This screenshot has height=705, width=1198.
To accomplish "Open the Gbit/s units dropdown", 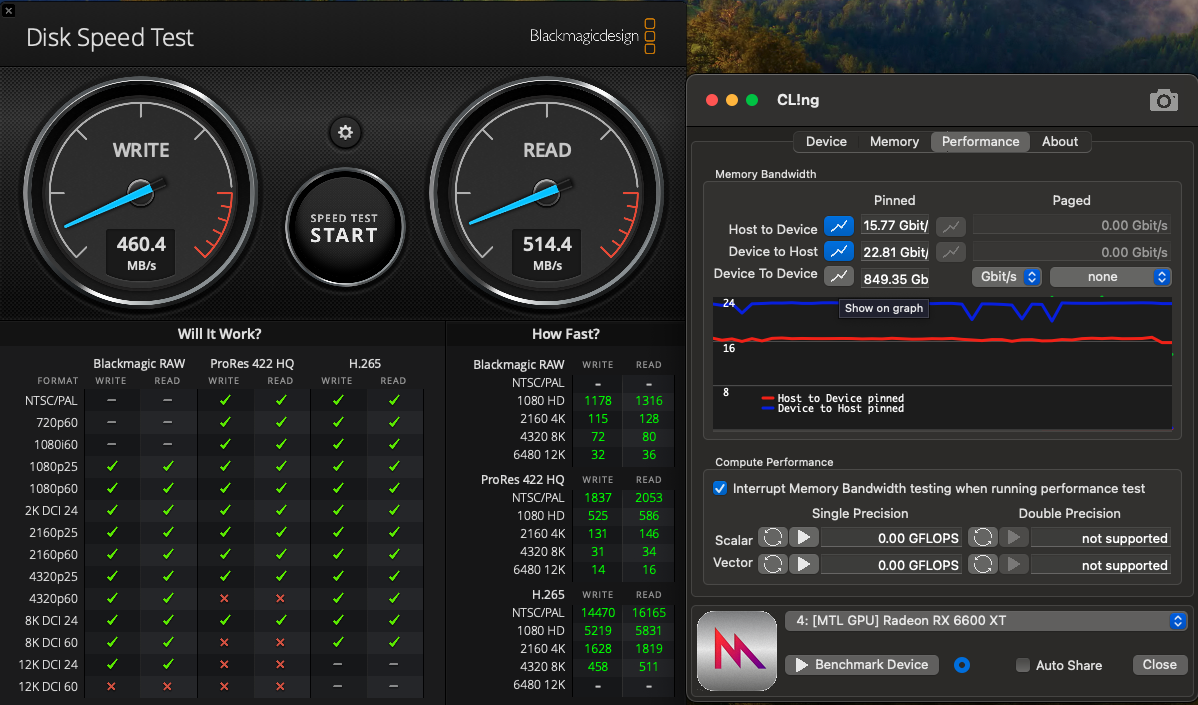I will click(1006, 277).
